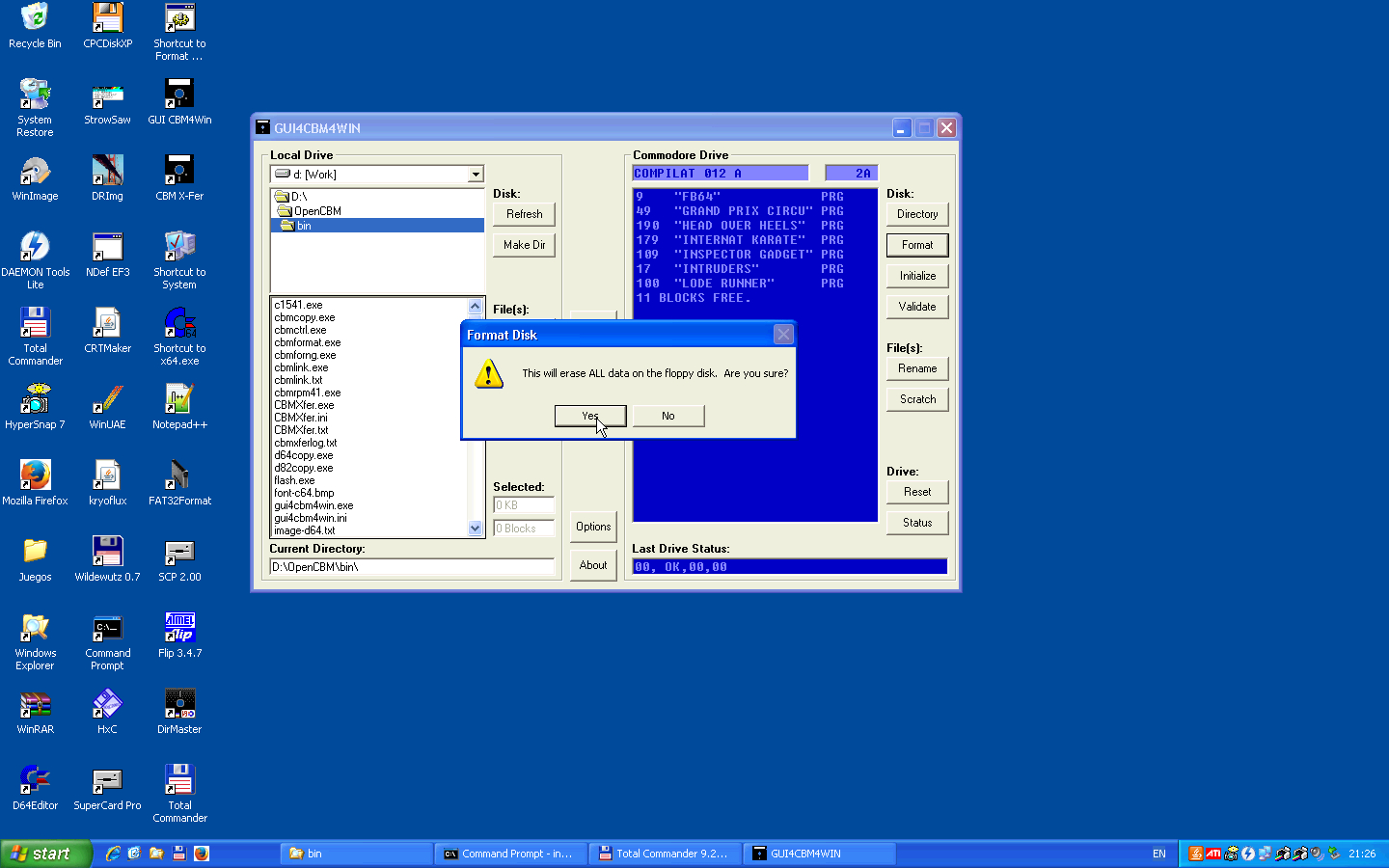Open the Options button
This screenshot has width=1389, height=868.
593,527
